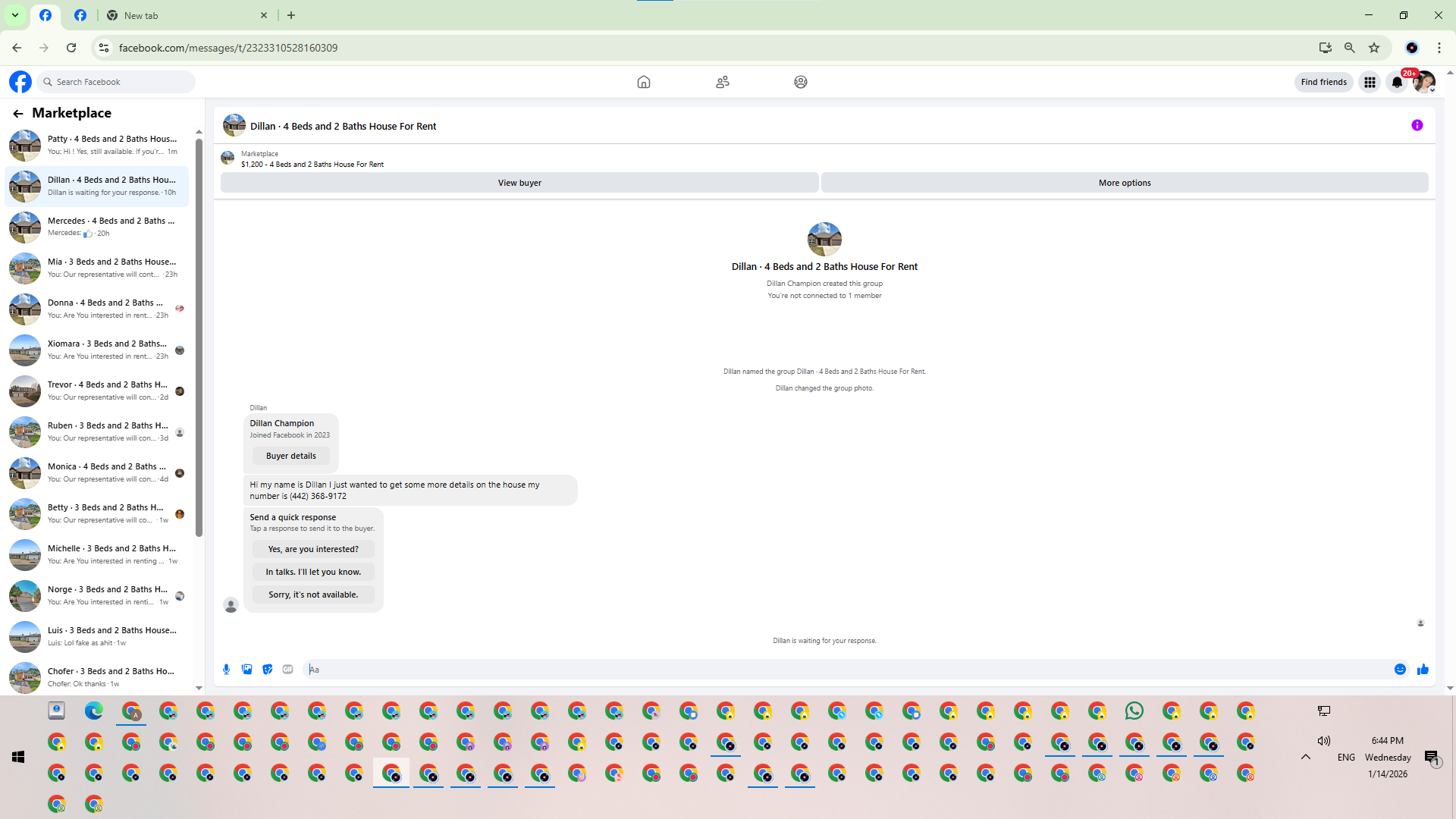The width and height of the screenshot is (1456, 819).
Task: Open the GIF picker
Action: point(287,669)
